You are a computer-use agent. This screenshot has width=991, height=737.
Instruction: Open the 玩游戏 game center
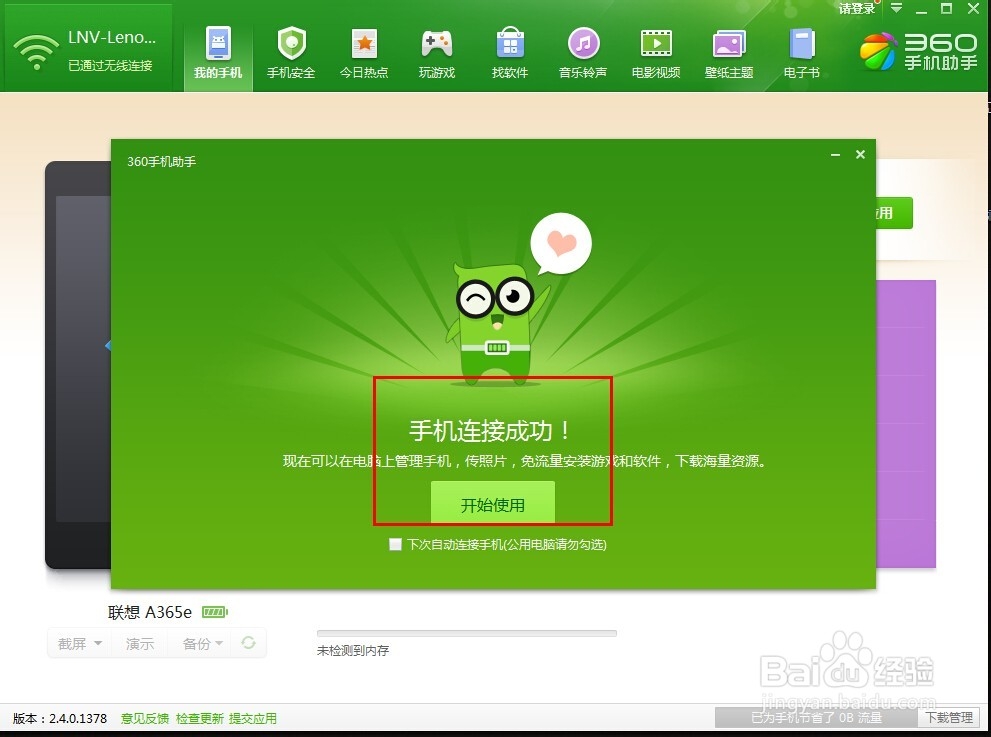click(437, 52)
